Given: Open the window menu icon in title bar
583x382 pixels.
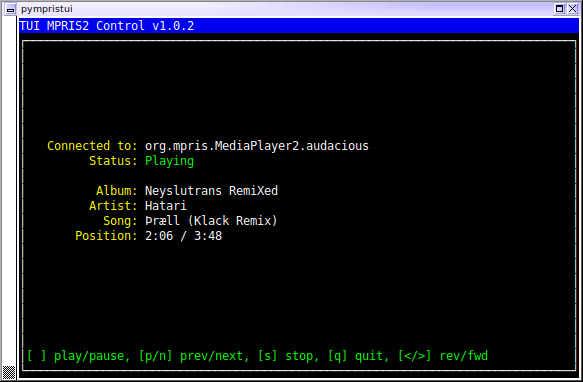Looking at the screenshot, I should (10, 9).
